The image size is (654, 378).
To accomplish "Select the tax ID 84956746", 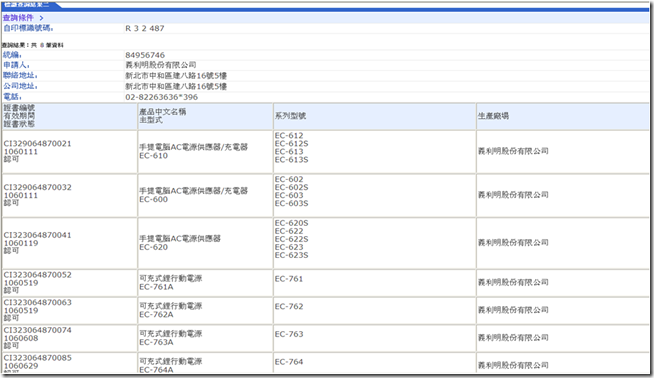I will 145,55.
